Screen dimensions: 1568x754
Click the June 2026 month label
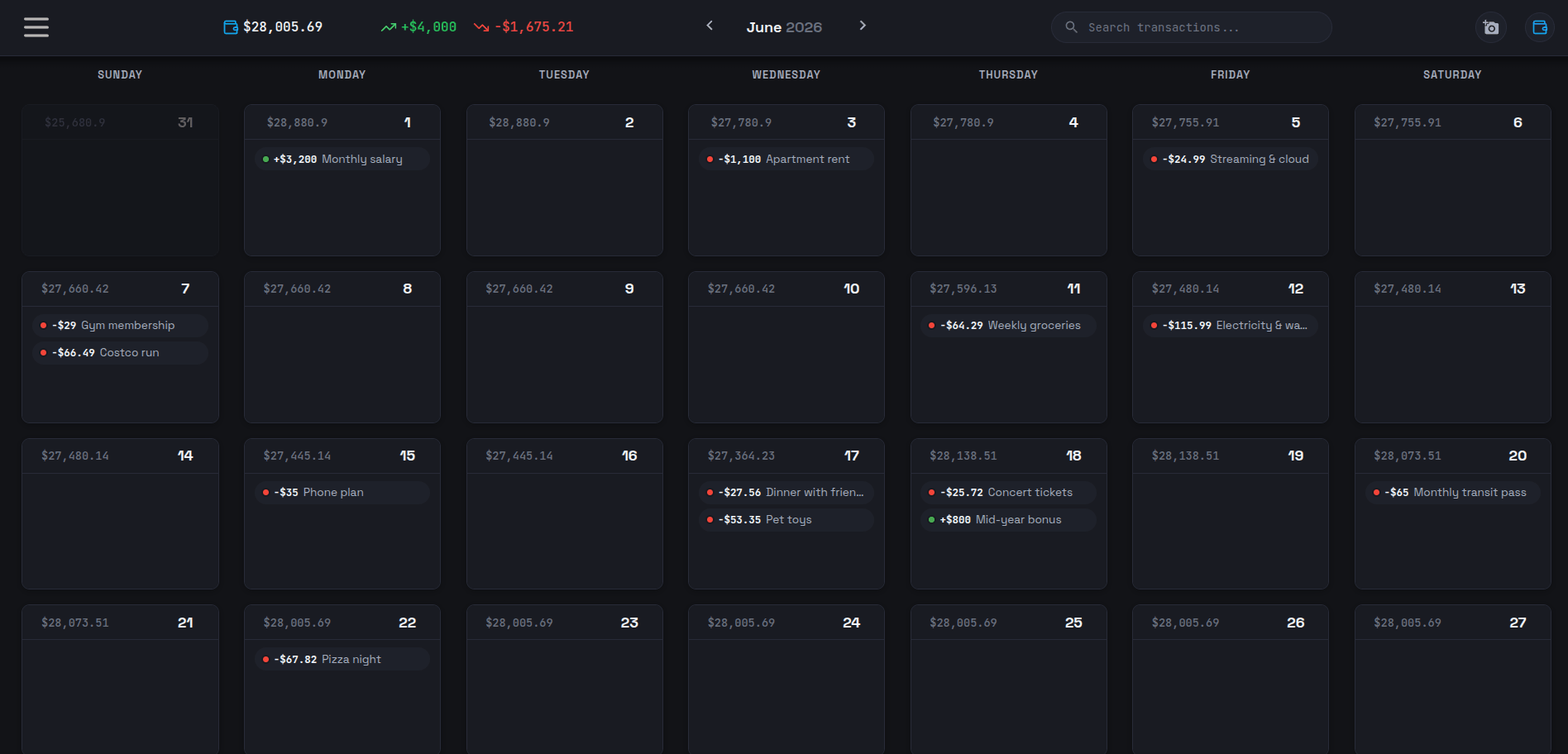(x=784, y=27)
